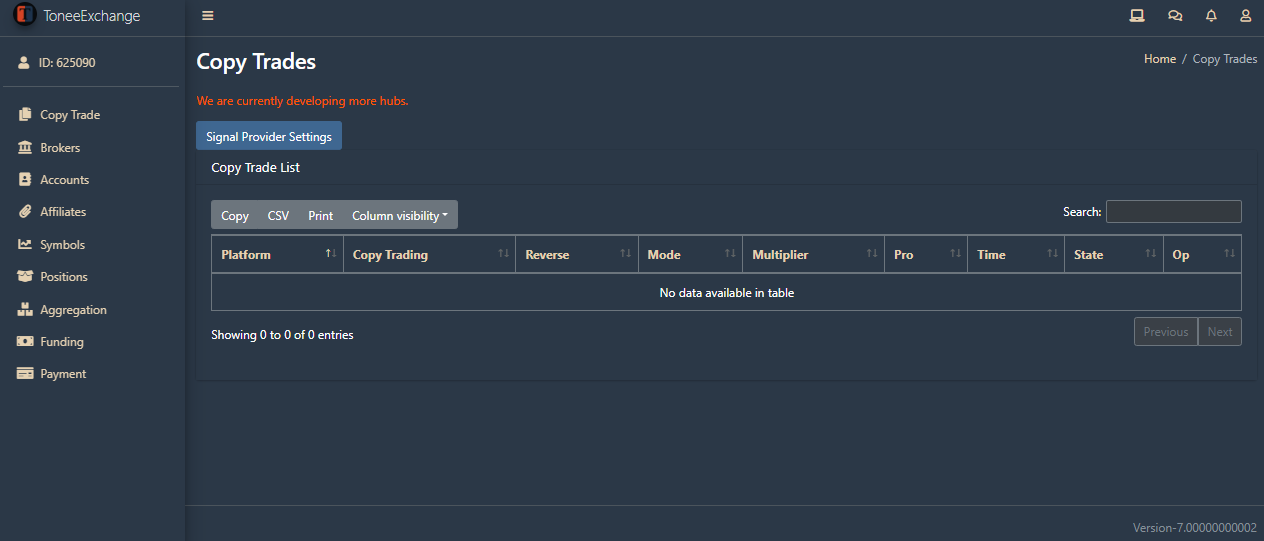Screen dimensions: 1264x541
Task: Export the table as CSV
Action: [x=278, y=215]
